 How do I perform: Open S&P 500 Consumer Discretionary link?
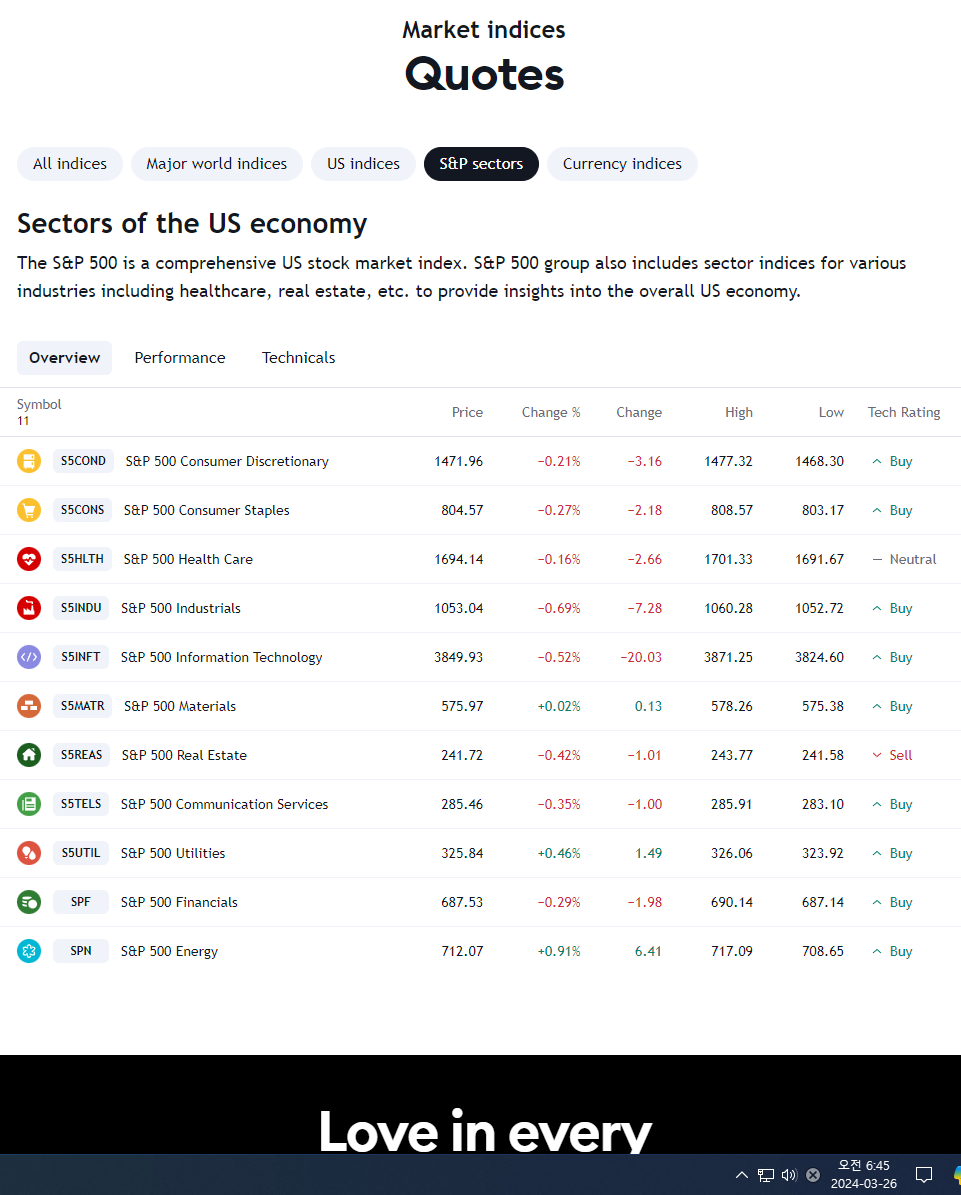click(x=227, y=461)
